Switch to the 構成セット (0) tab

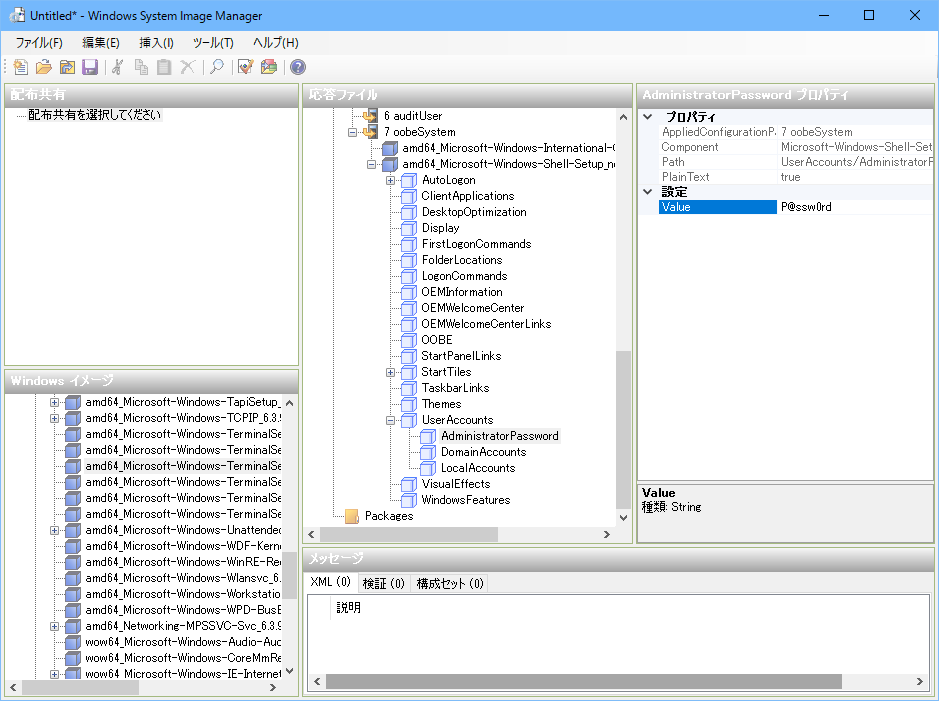(x=450, y=583)
